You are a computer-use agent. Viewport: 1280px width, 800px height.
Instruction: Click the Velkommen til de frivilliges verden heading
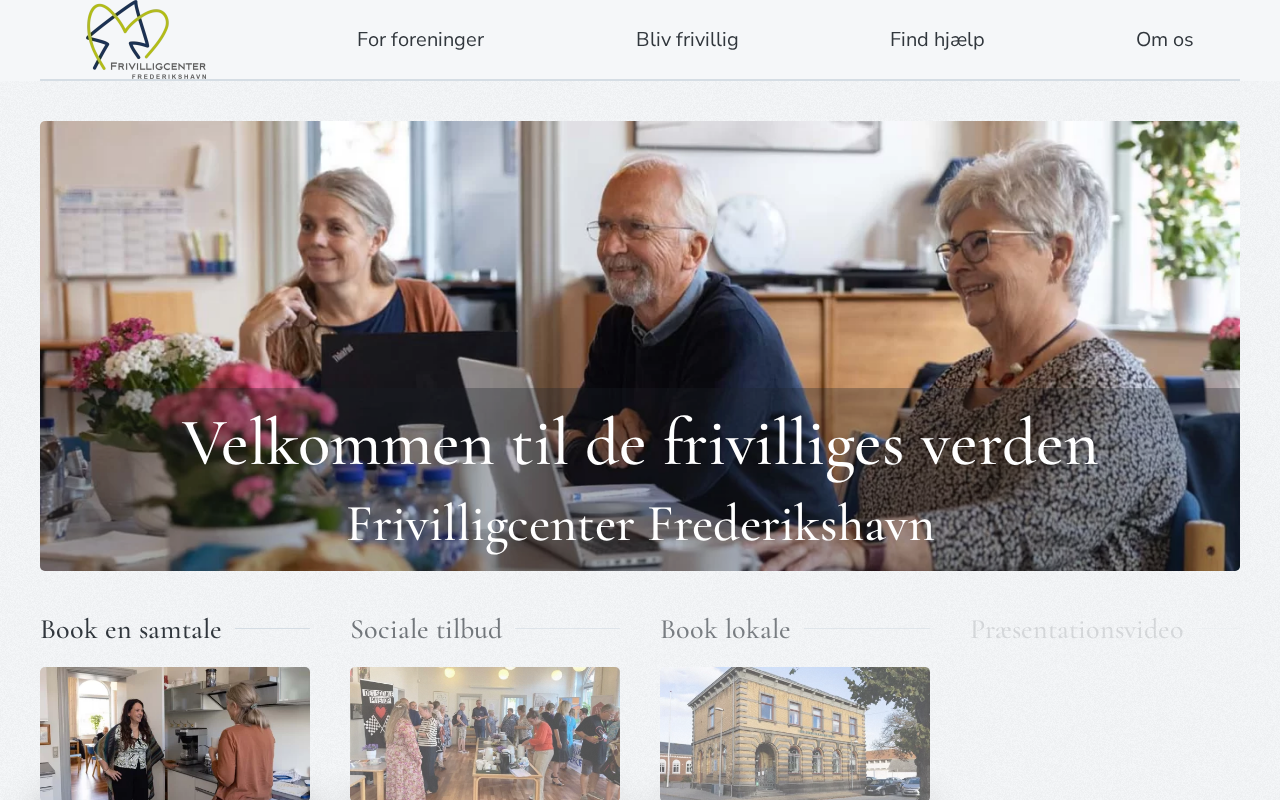(640, 443)
